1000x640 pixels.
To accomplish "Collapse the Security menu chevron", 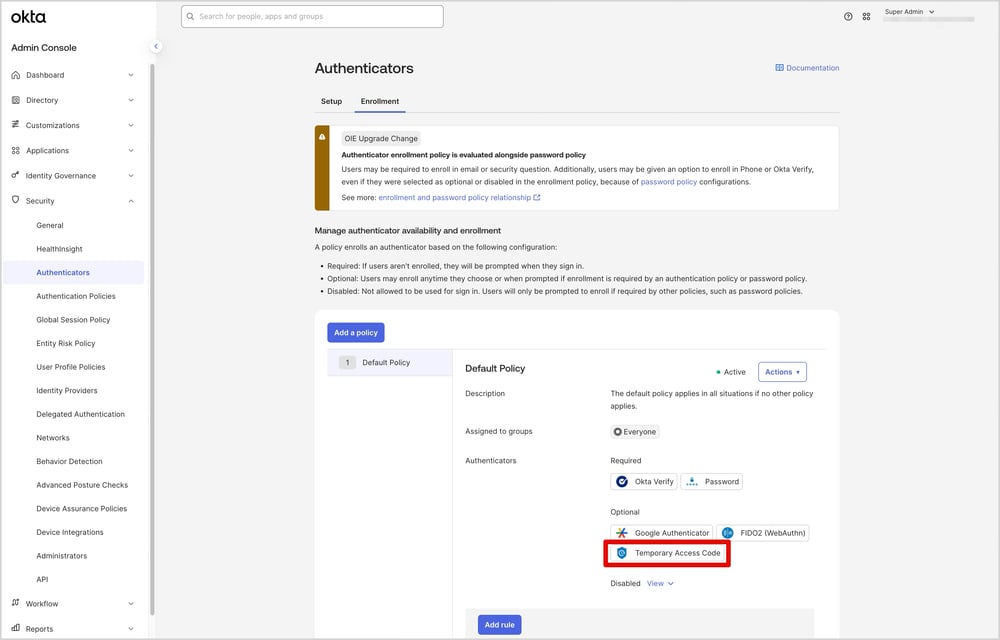I will coord(131,201).
